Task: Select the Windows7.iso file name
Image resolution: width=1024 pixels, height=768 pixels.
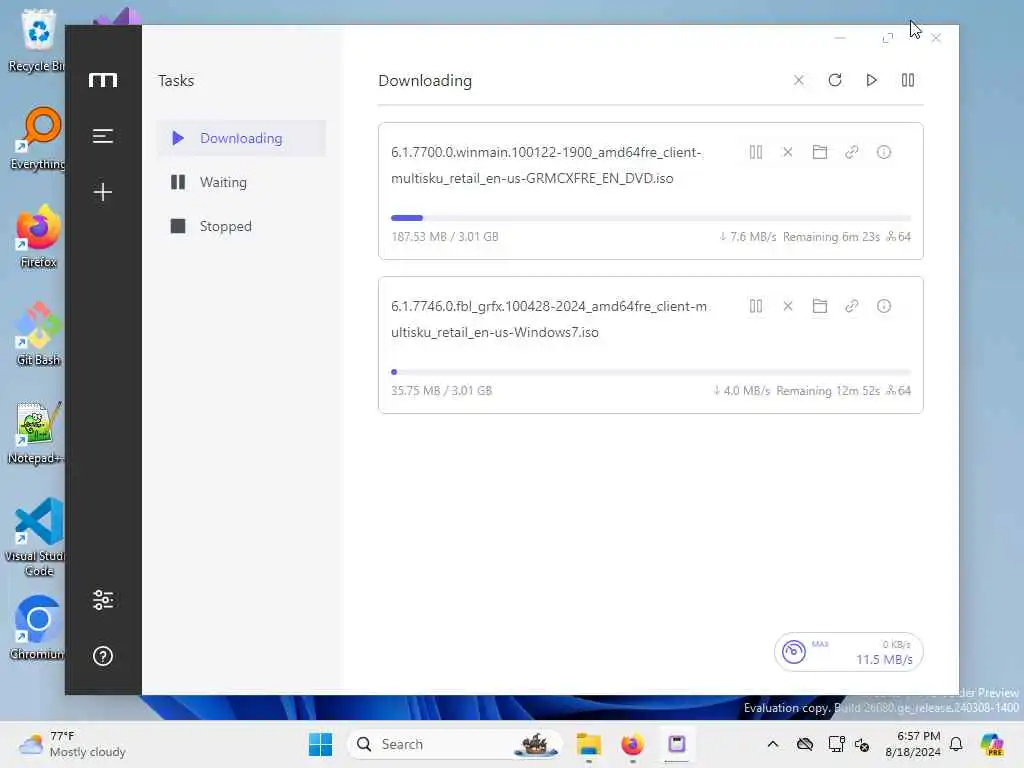Action: (x=549, y=319)
